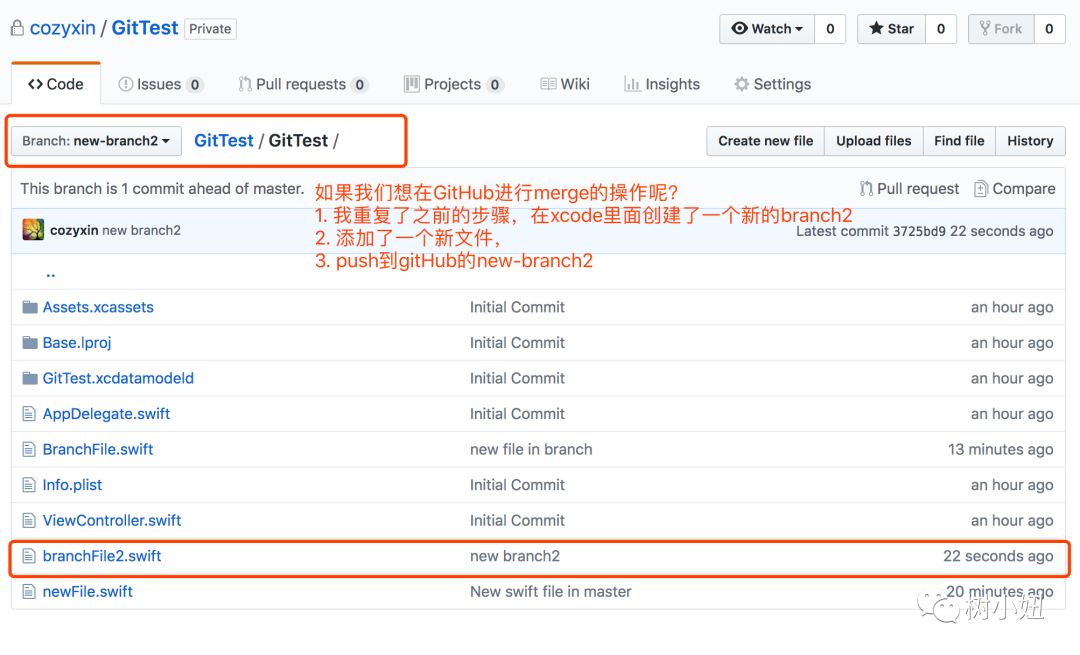Click the Base.lproj folder icon
The width and height of the screenshot is (1080, 655).
(30, 342)
